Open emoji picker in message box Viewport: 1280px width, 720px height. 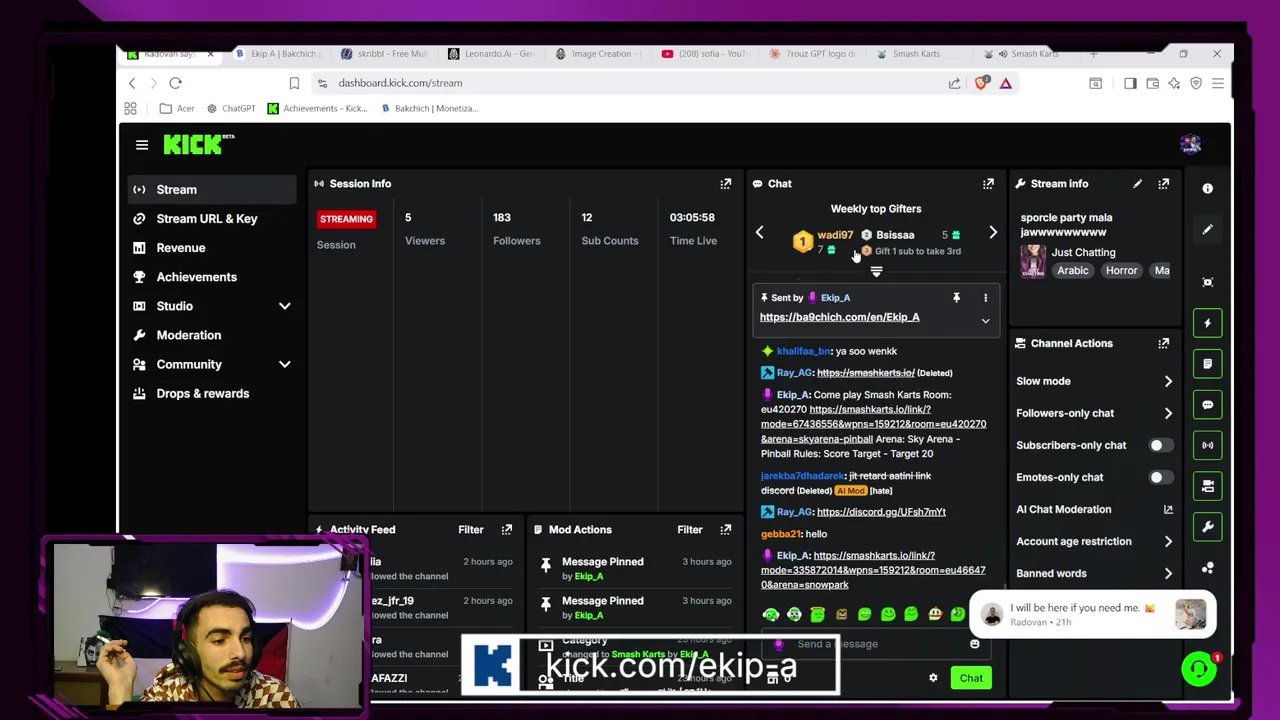(x=975, y=644)
